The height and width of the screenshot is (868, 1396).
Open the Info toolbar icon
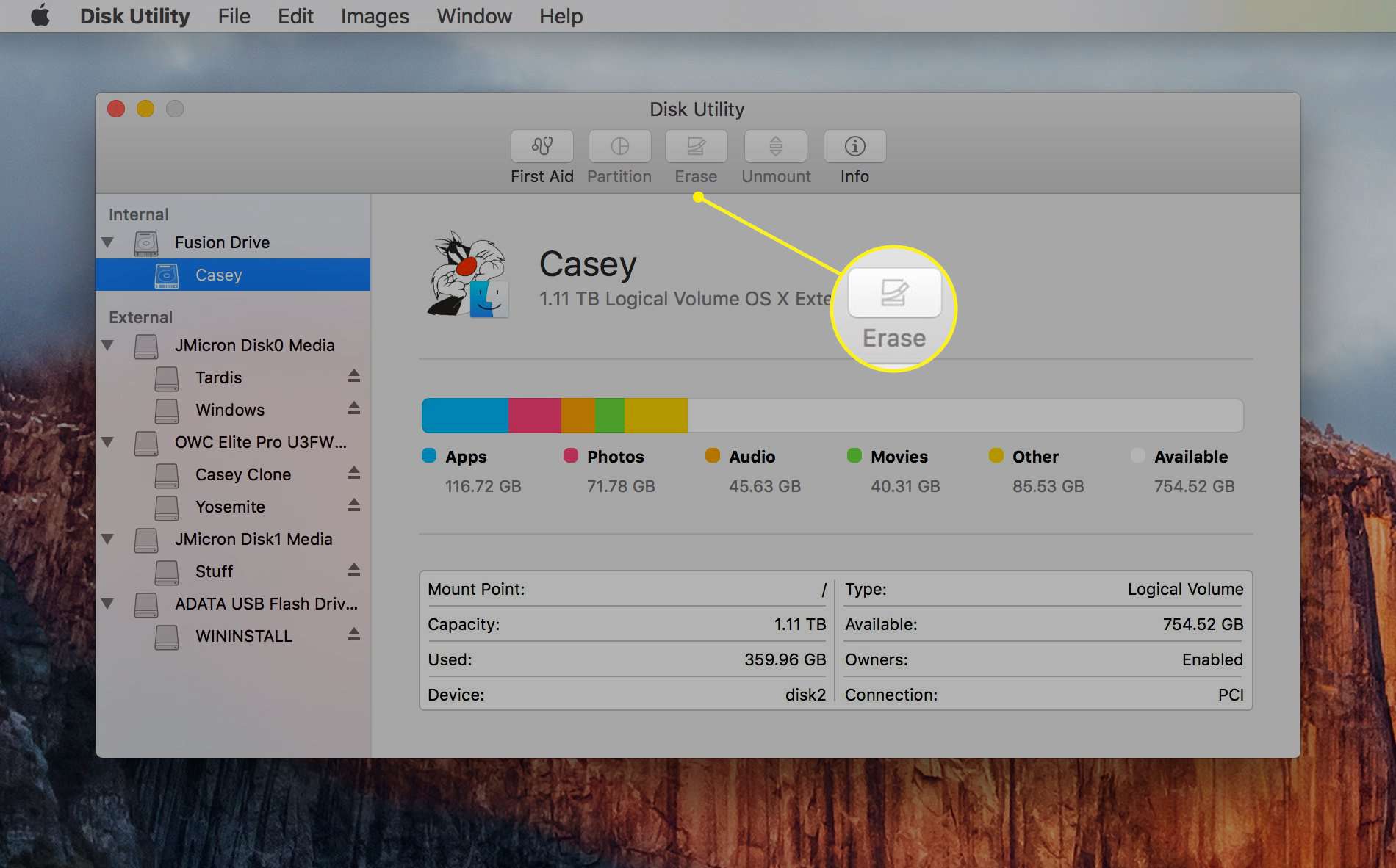[x=854, y=146]
